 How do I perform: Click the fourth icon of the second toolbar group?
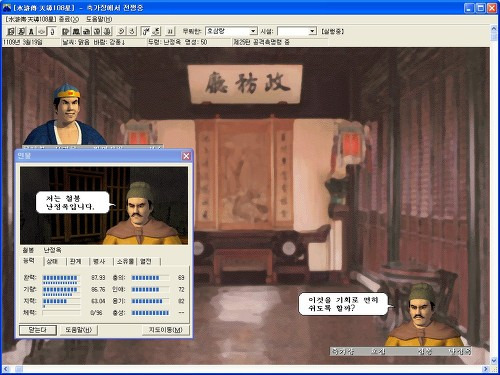(x=97, y=31)
